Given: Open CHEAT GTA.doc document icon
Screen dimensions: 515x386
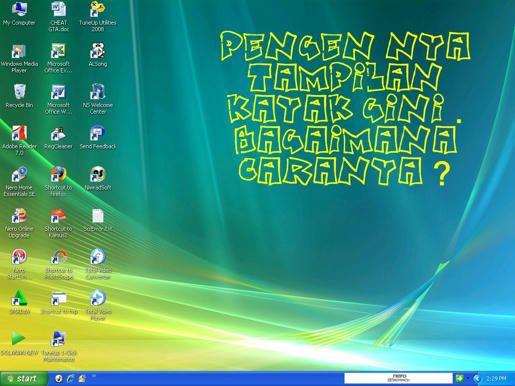Looking at the screenshot, I should coord(59,16).
